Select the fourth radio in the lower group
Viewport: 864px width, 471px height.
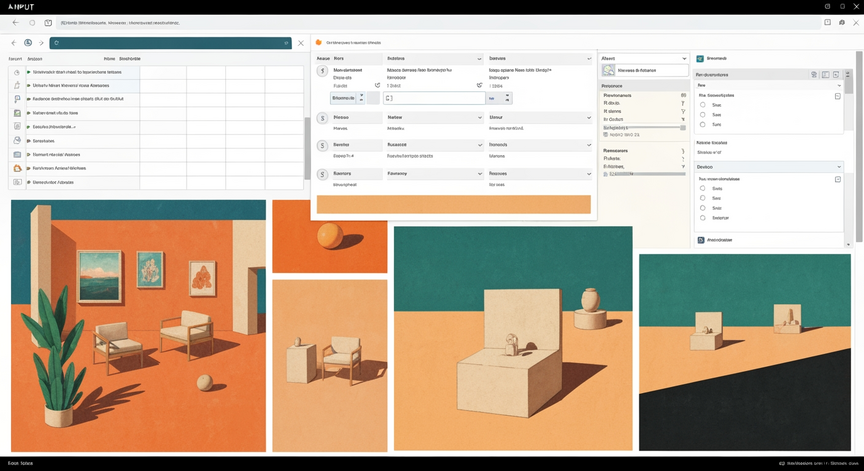(x=703, y=218)
